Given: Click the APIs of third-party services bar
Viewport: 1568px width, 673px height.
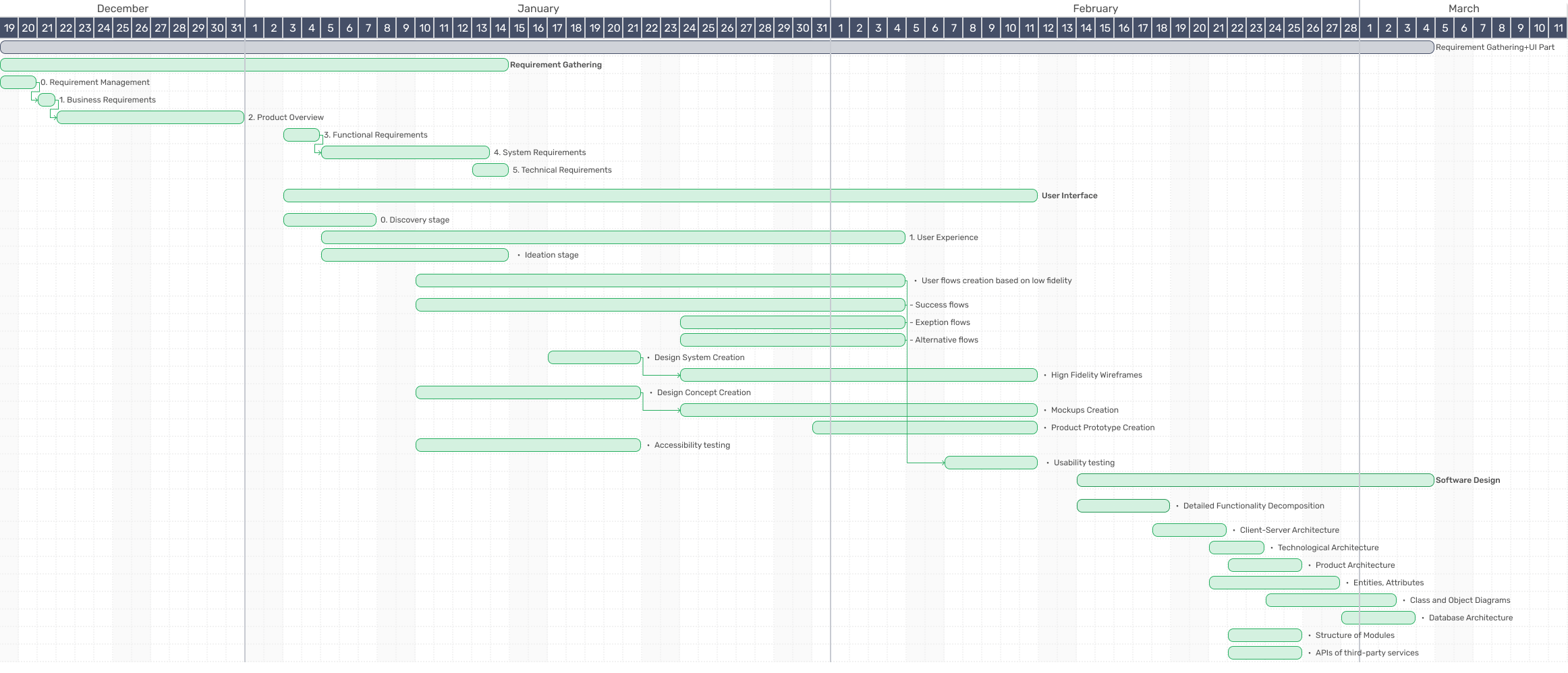Looking at the screenshot, I should point(1264,653).
